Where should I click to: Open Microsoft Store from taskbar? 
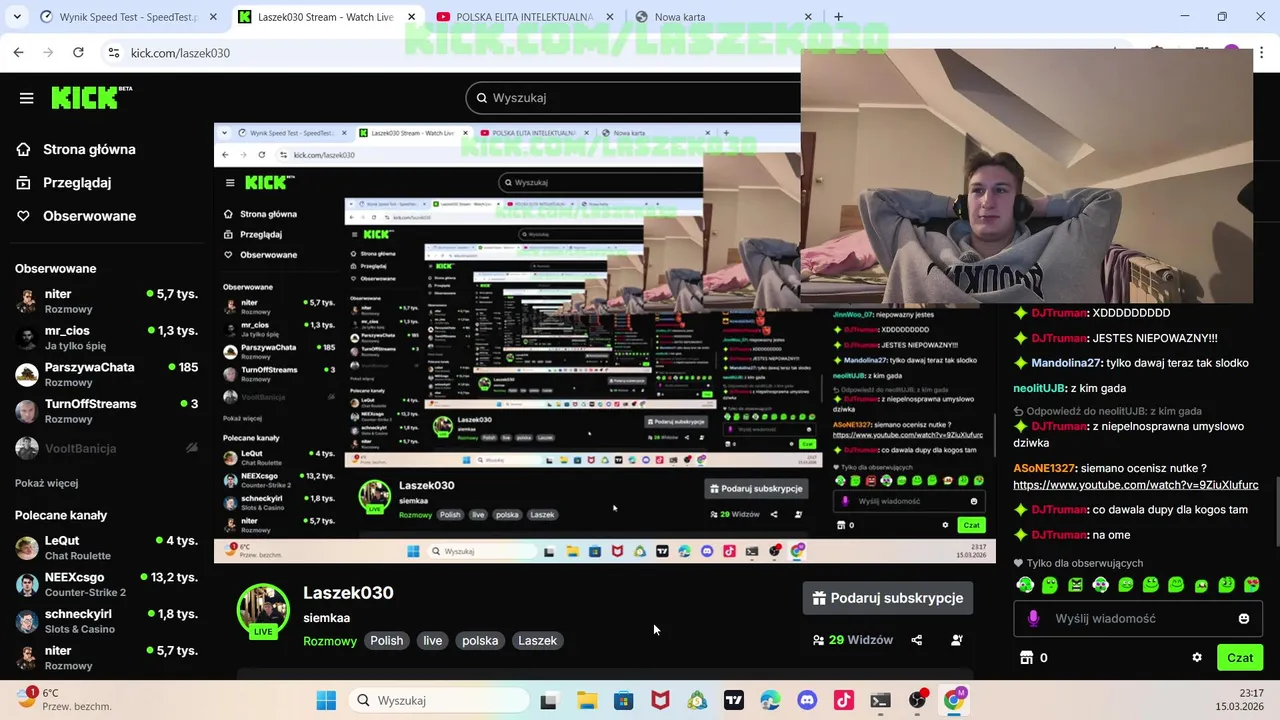pos(623,701)
